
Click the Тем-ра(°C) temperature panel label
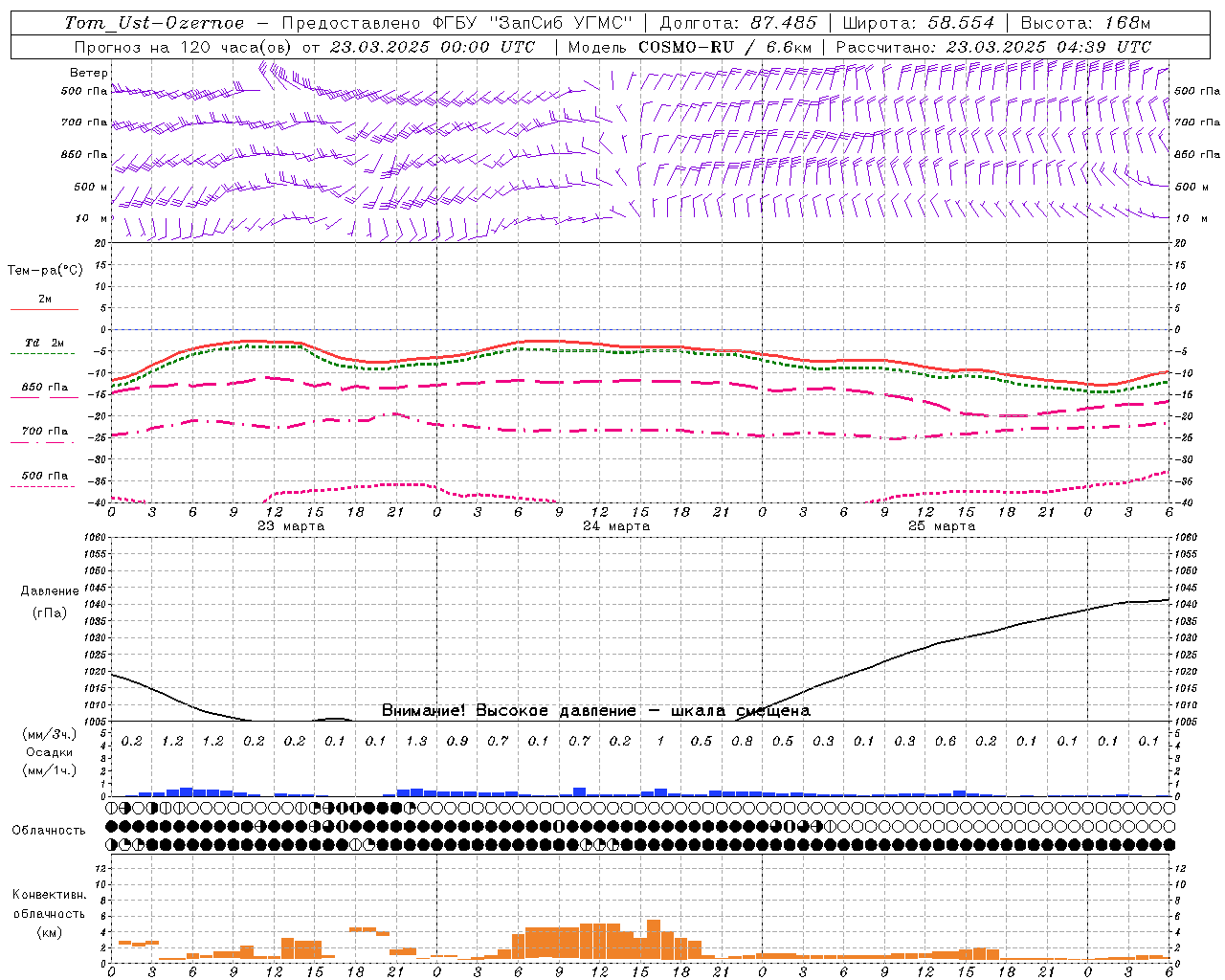(45, 270)
